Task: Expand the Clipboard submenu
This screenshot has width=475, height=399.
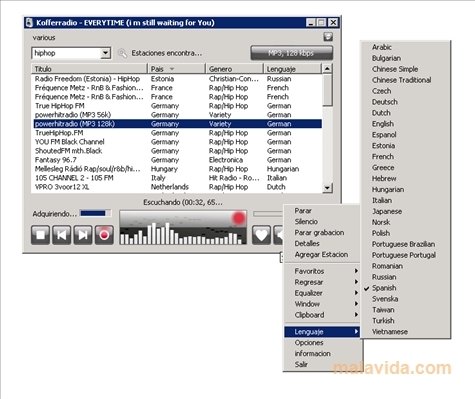Action: (322, 315)
